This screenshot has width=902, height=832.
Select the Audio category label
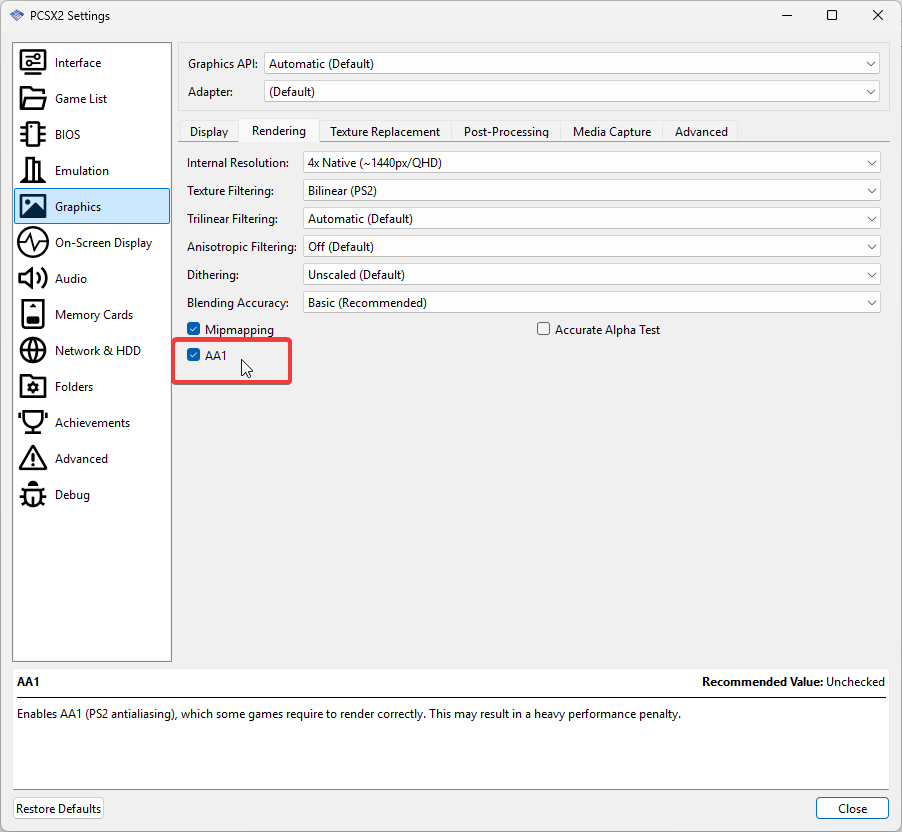(71, 279)
